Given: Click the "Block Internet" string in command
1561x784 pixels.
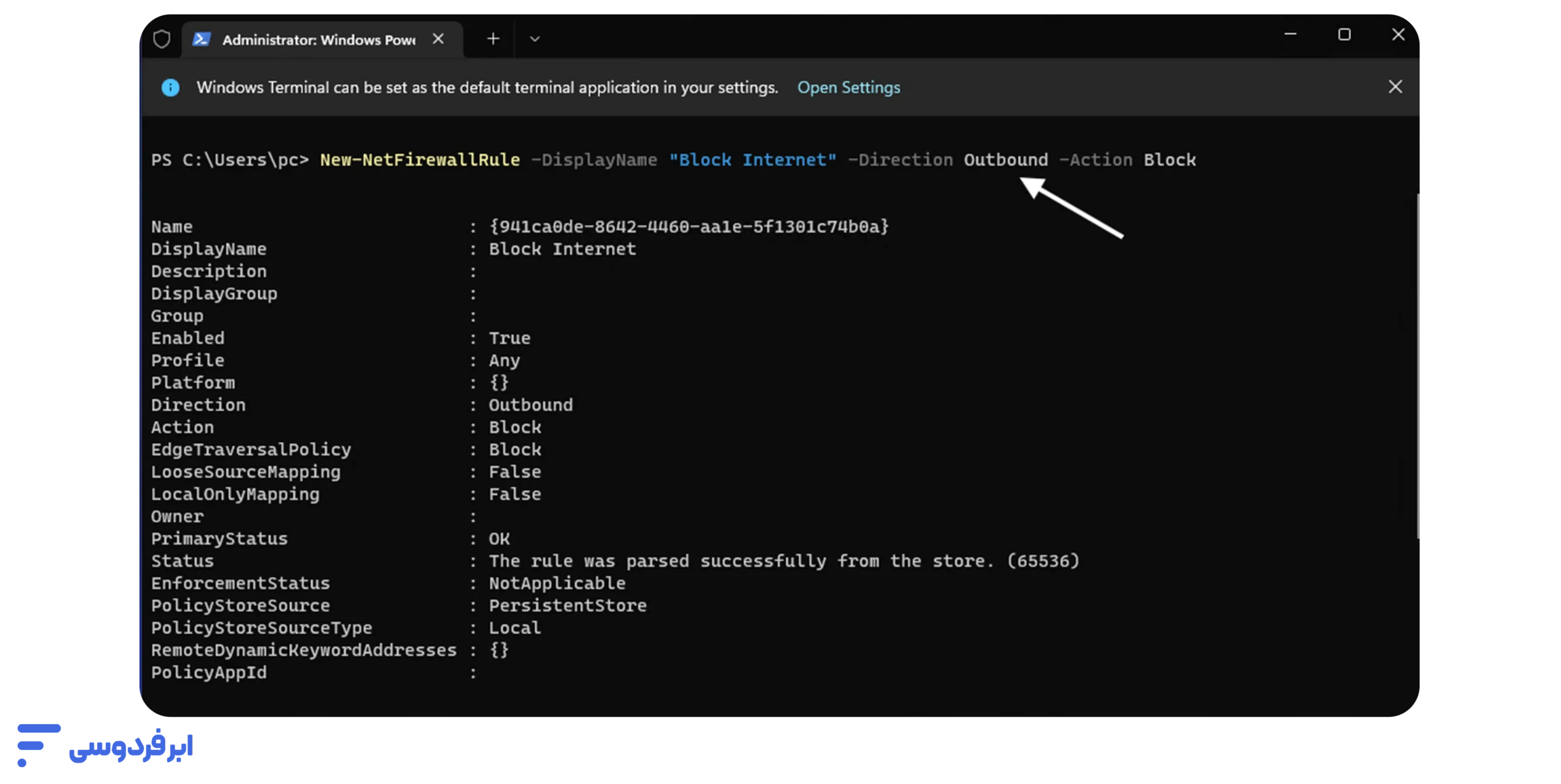Looking at the screenshot, I should (x=752, y=160).
